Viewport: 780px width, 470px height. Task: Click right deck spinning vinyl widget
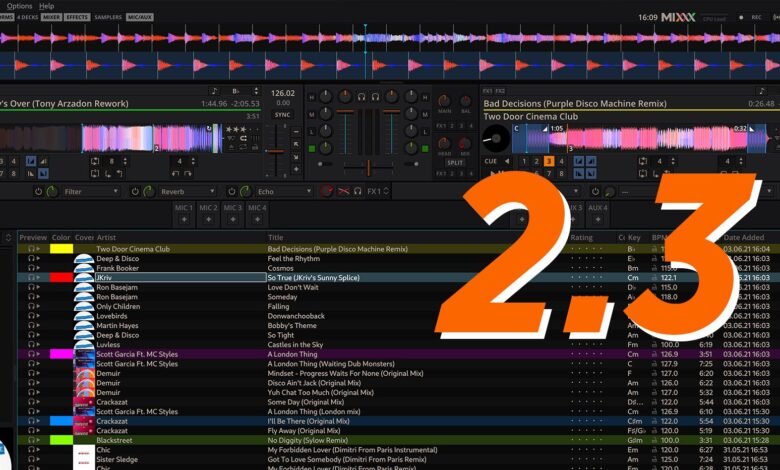[x=496, y=139]
